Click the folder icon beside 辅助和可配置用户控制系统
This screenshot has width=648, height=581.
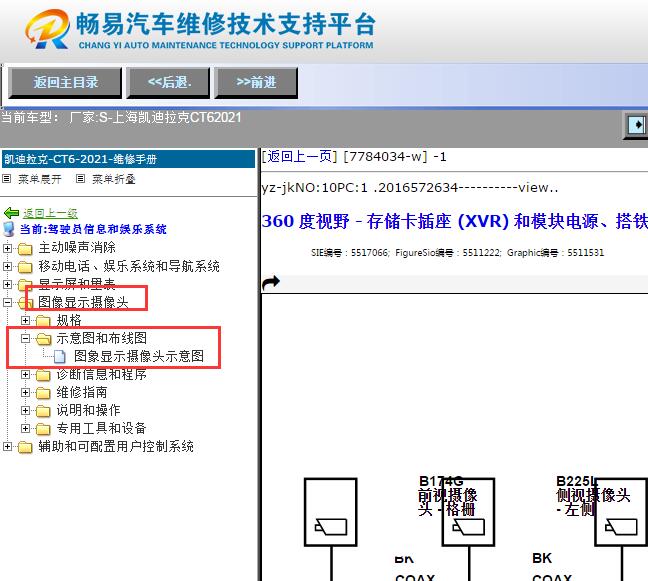(25, 447)
